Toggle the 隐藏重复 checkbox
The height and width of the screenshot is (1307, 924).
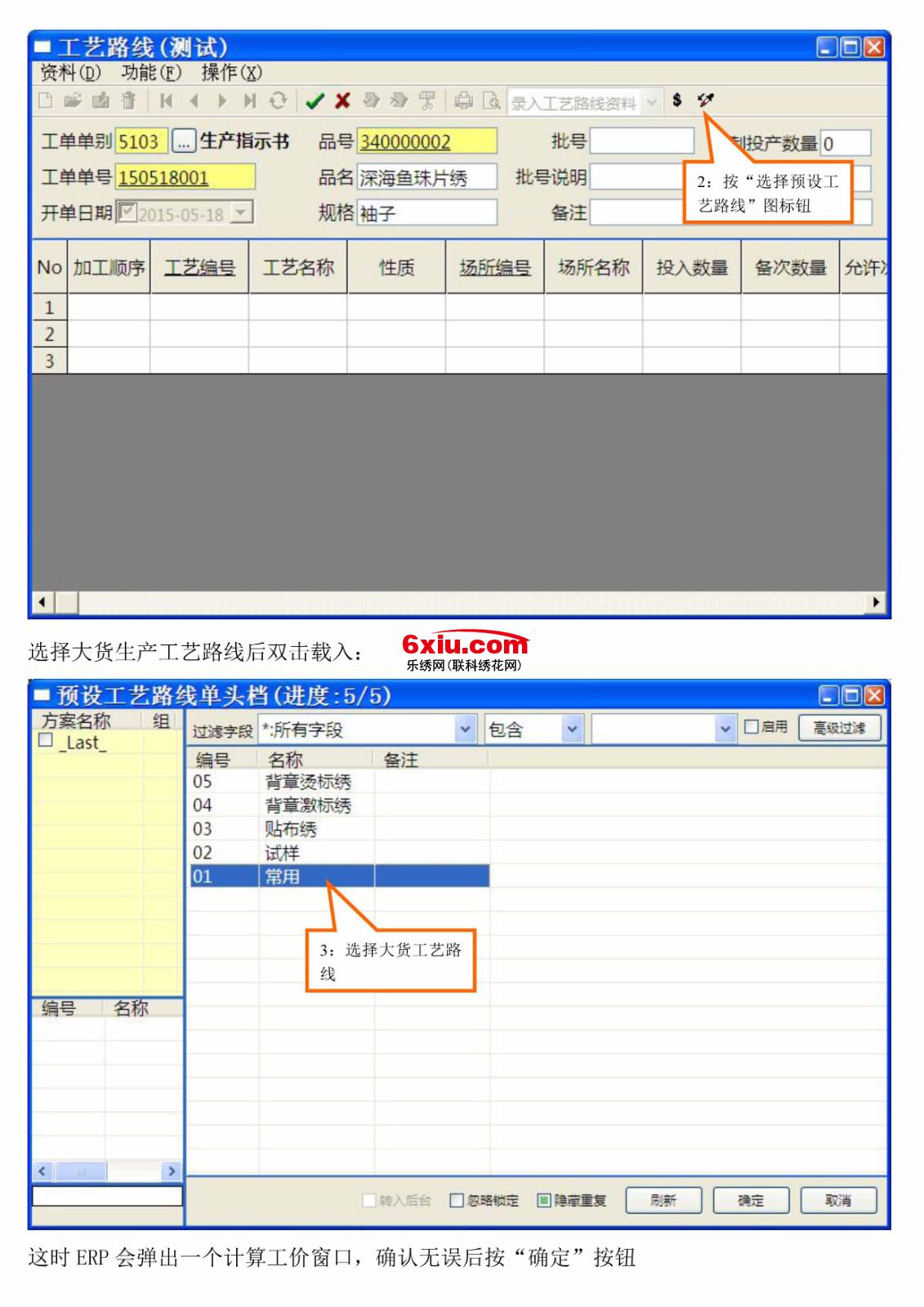(x=543, y=1200)
